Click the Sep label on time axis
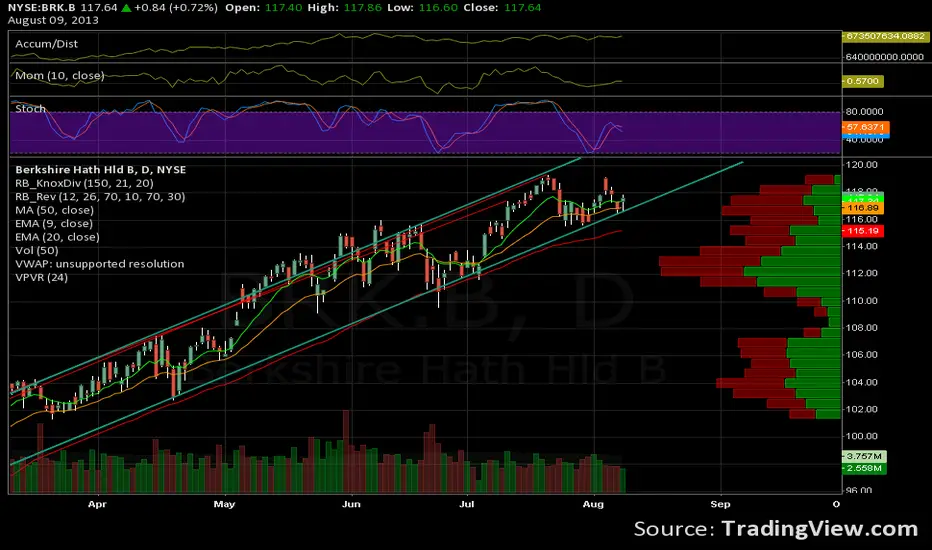 click(x=720, y=504)
